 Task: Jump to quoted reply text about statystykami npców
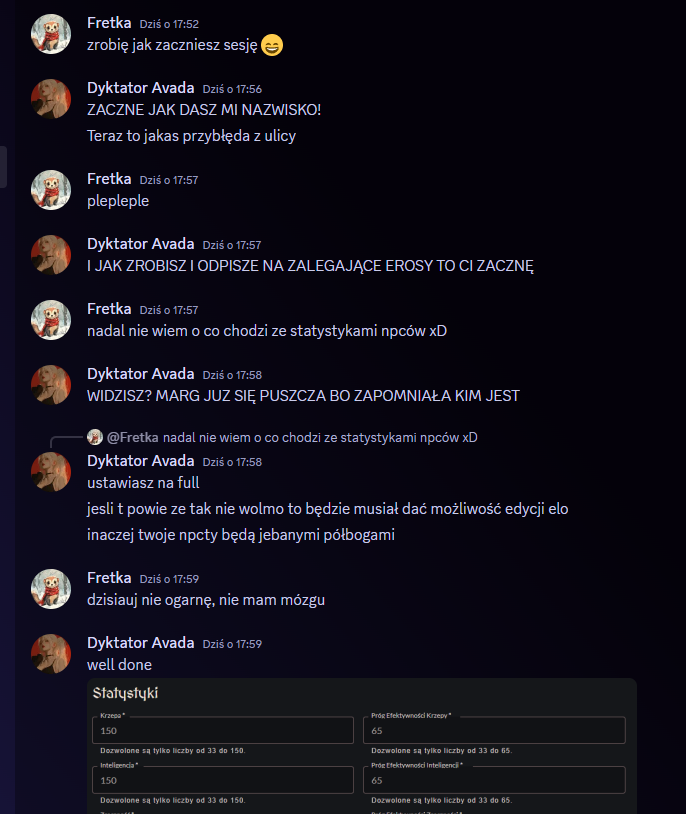[320, 438]
